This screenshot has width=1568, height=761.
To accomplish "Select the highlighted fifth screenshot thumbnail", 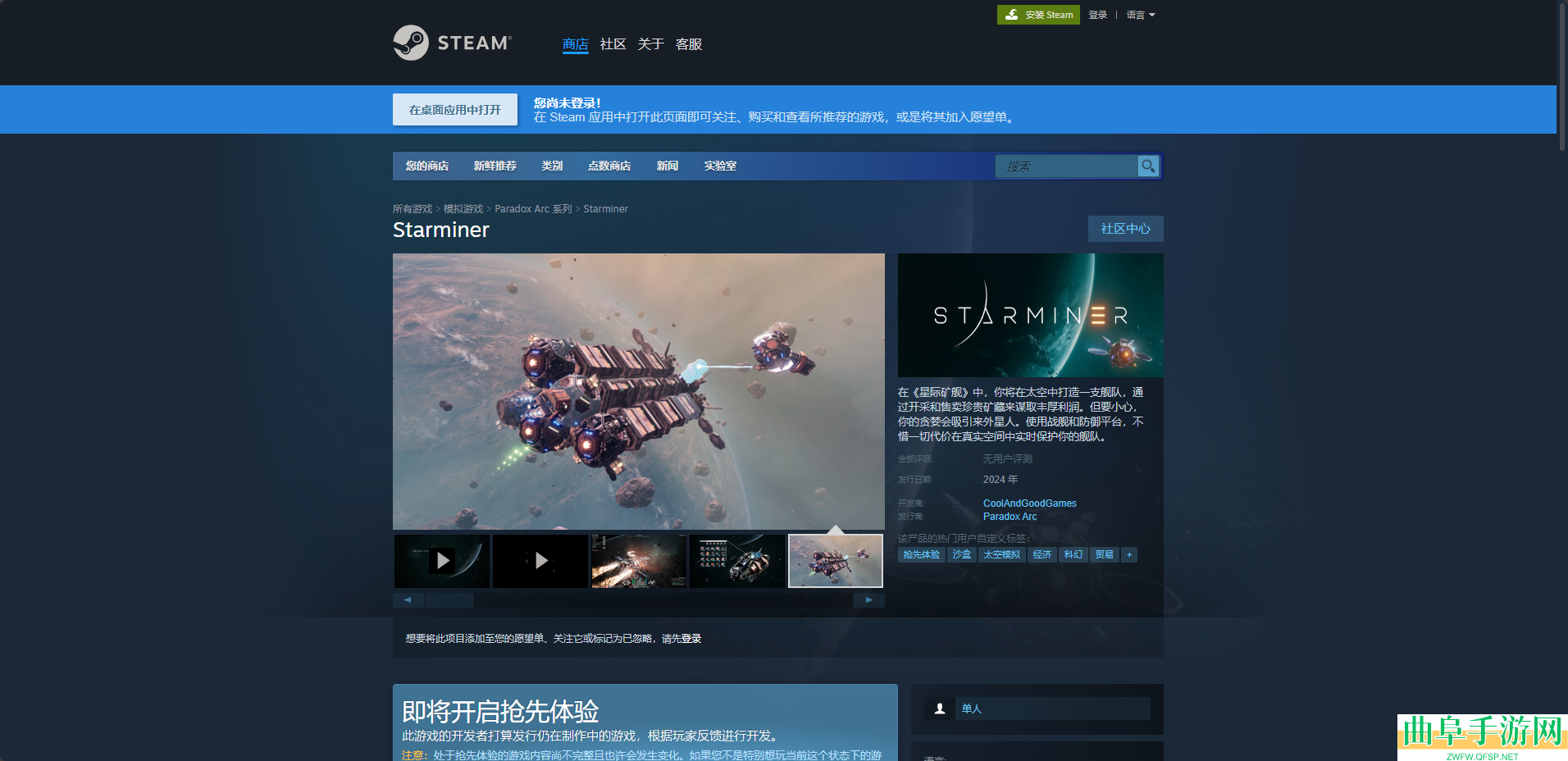I will click(x=836, y=561).
